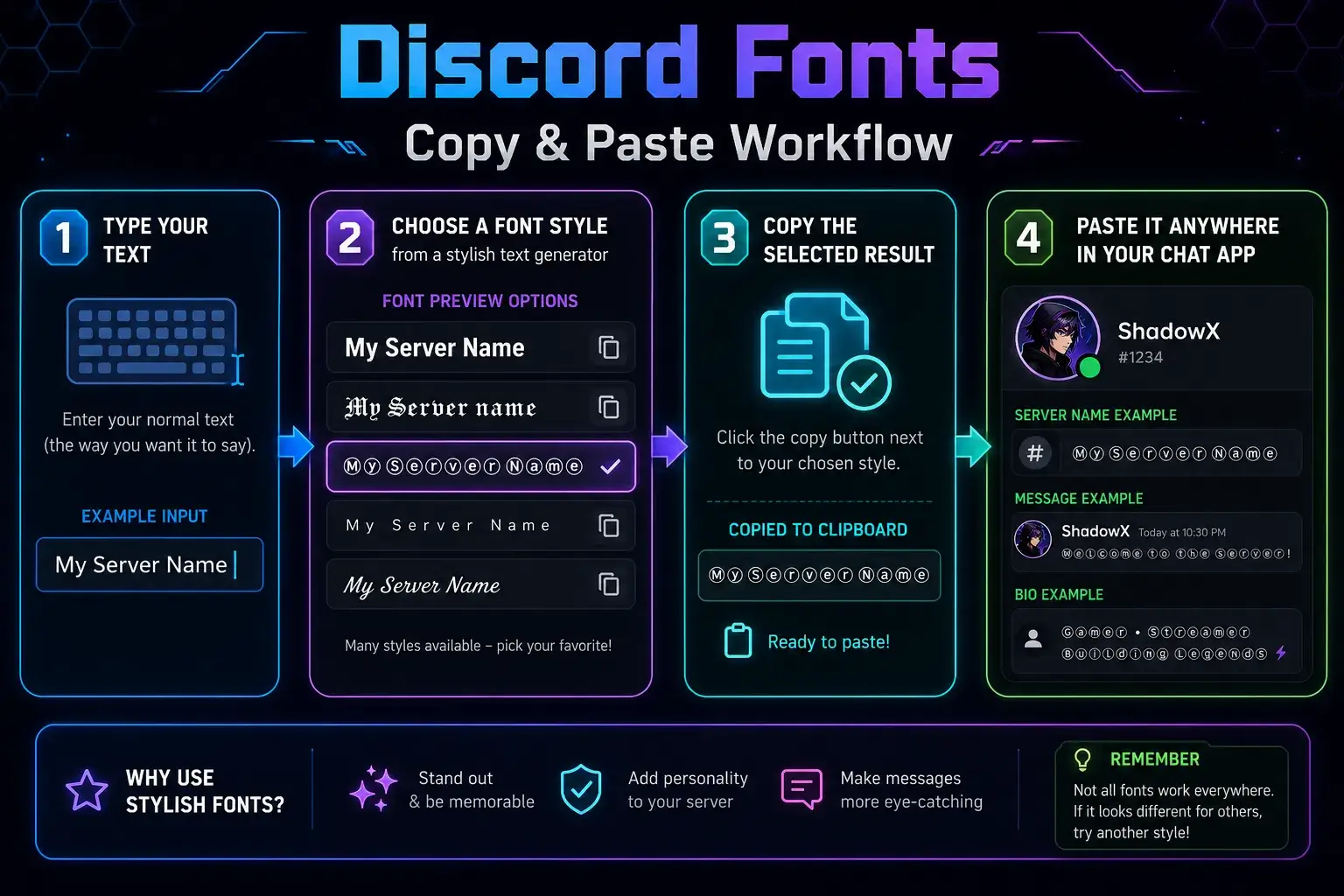Viewport: 1344px width, 896px height.
Task: Click the keyboard icon in step 1
Action: click(151, 341)
